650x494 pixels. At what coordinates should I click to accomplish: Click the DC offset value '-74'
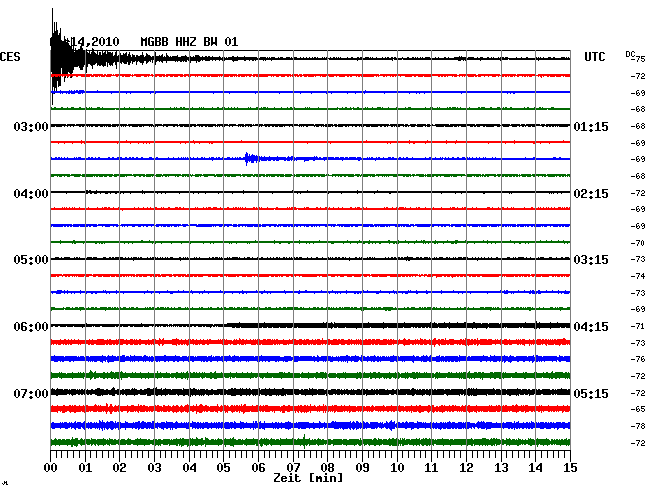638,276
